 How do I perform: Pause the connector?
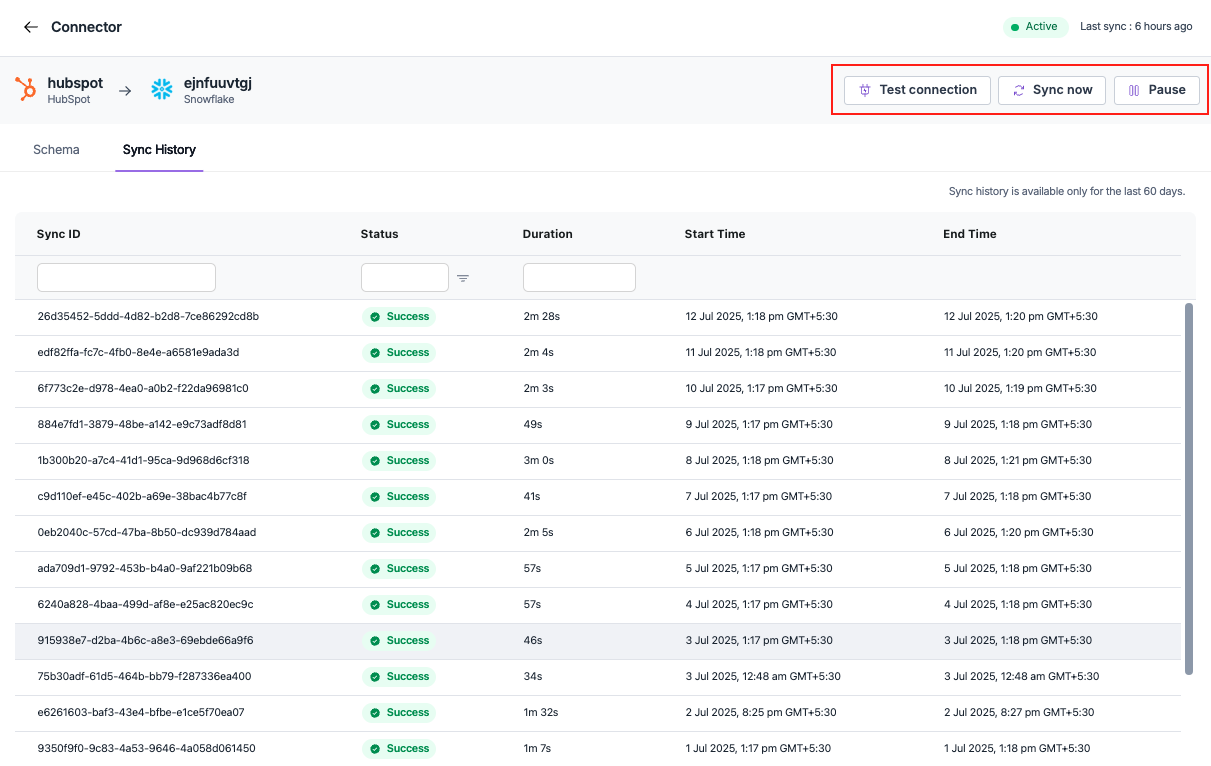1156,90
